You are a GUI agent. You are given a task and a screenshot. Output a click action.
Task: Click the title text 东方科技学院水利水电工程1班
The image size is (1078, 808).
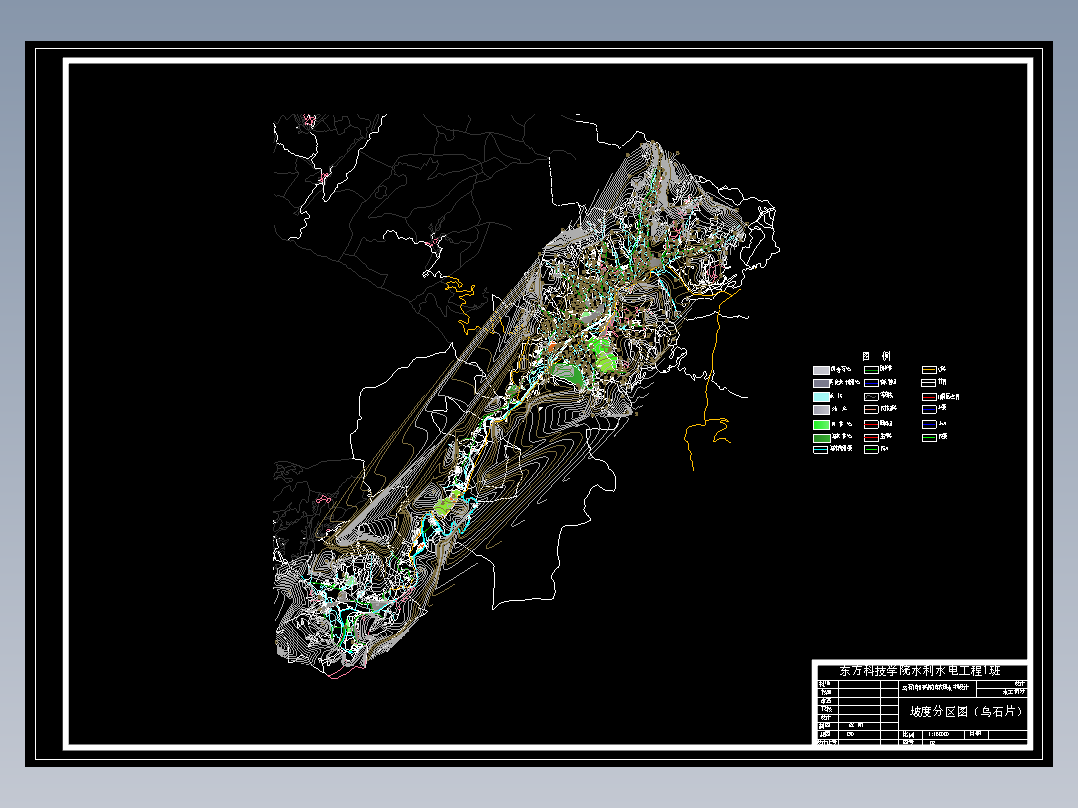point(920,670)
